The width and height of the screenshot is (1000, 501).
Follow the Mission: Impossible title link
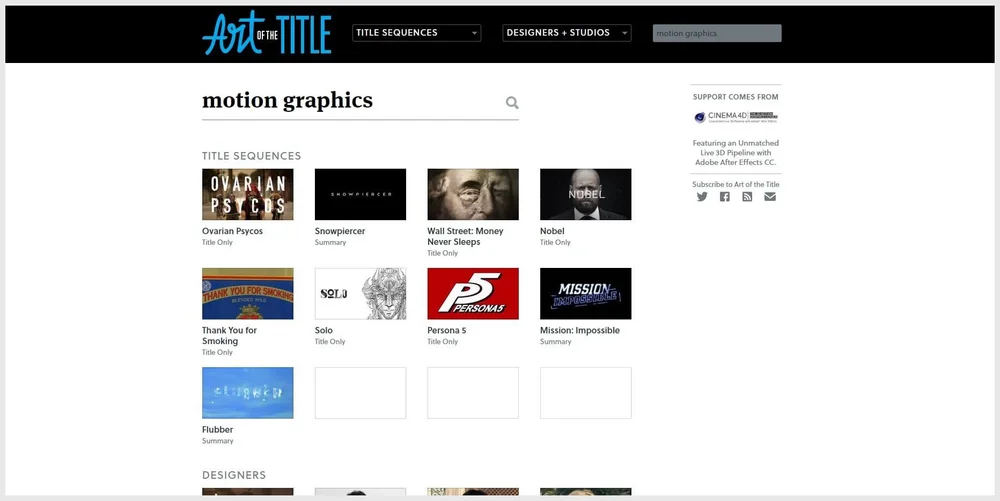[x=580, y=330]
